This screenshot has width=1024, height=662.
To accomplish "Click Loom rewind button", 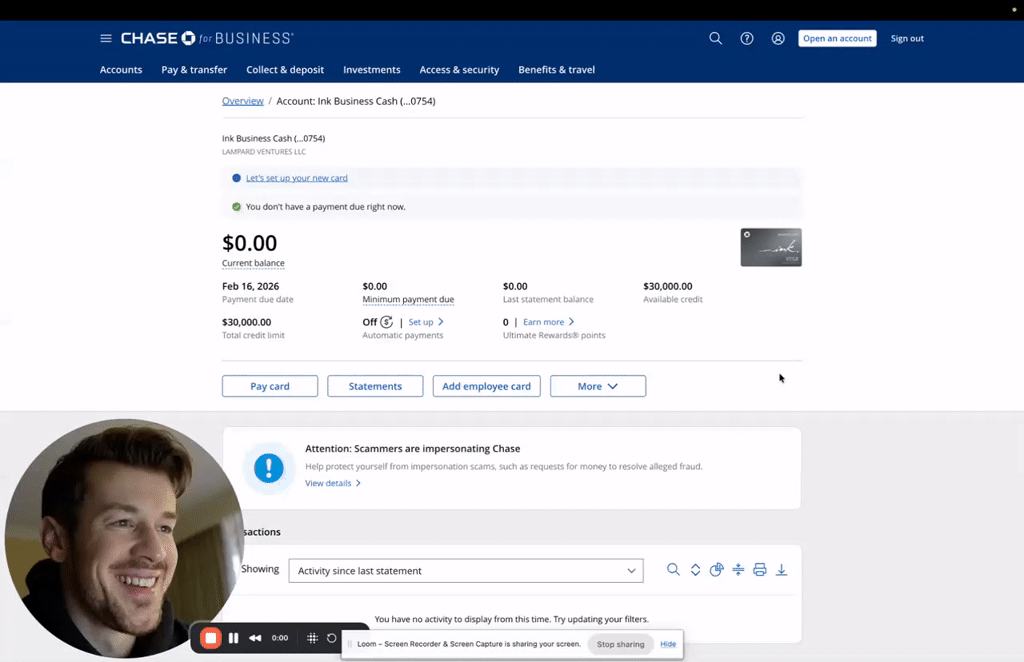I will click(255, 638).
